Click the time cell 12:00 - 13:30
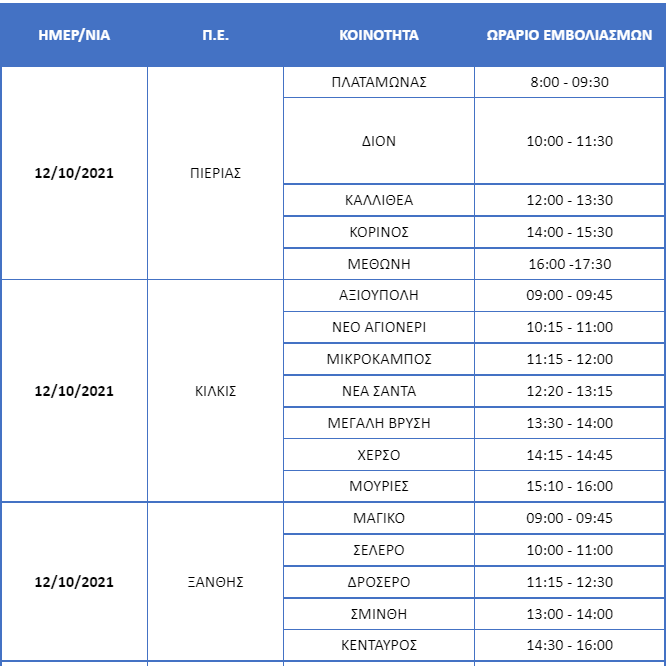Image resolution: width=670 pixels, height=666 pixels. [x=570, y=200]
